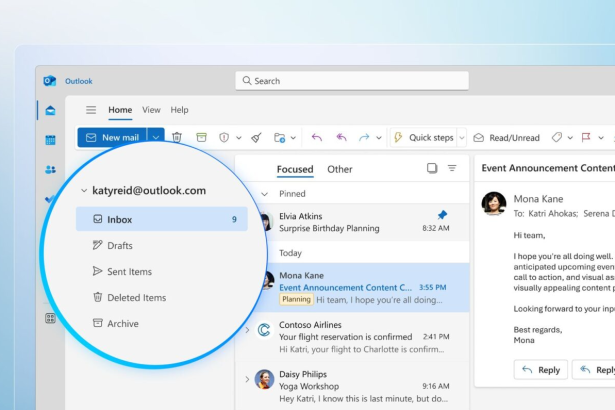Open the Inbox folder
This screenshot has width=615, height=410.
coord(162,219)
